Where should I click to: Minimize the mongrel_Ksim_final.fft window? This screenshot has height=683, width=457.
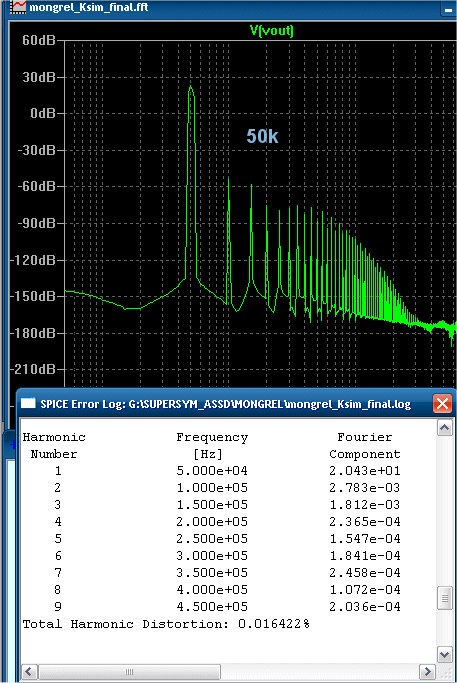[448, 8]
